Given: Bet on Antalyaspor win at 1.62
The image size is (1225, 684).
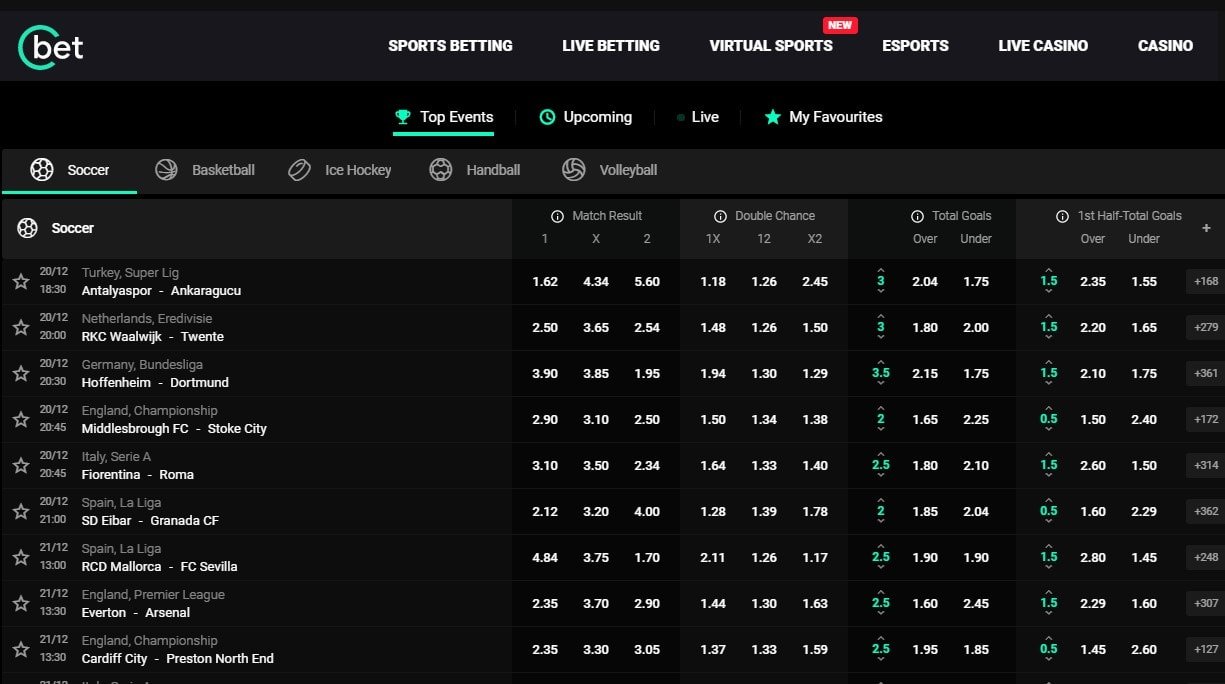Looking at the screenshot, I should pyautogui.click(x=545, y=282).
